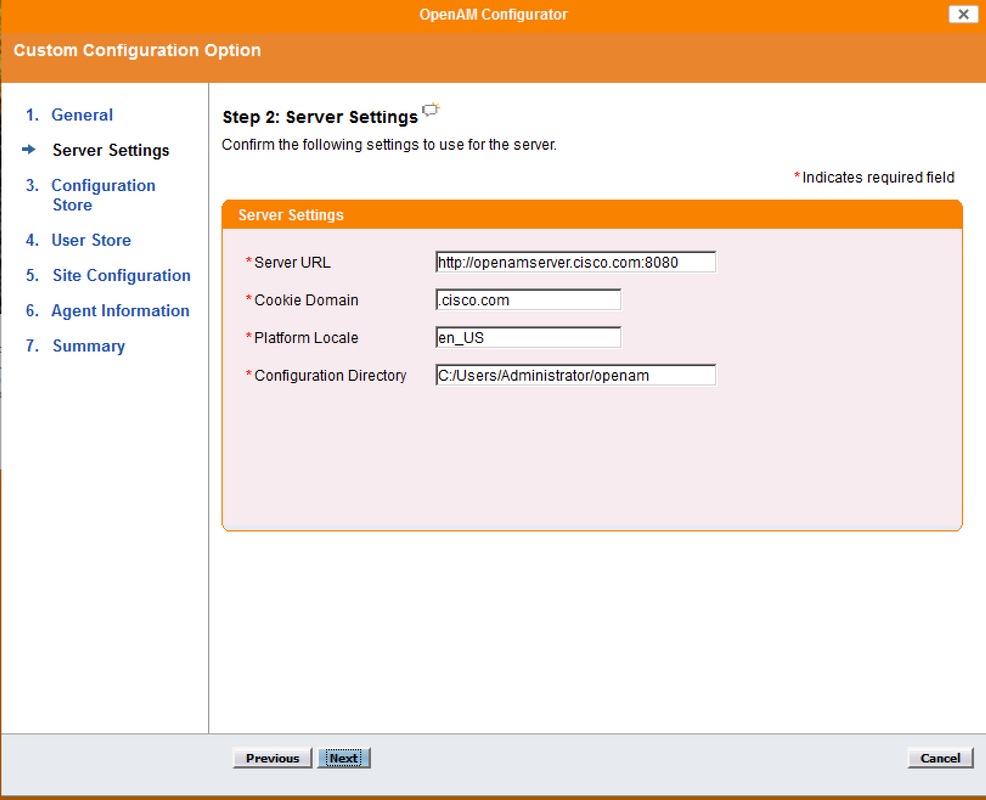
Task: Open the Site Configuration step
Action: (121, 275)
